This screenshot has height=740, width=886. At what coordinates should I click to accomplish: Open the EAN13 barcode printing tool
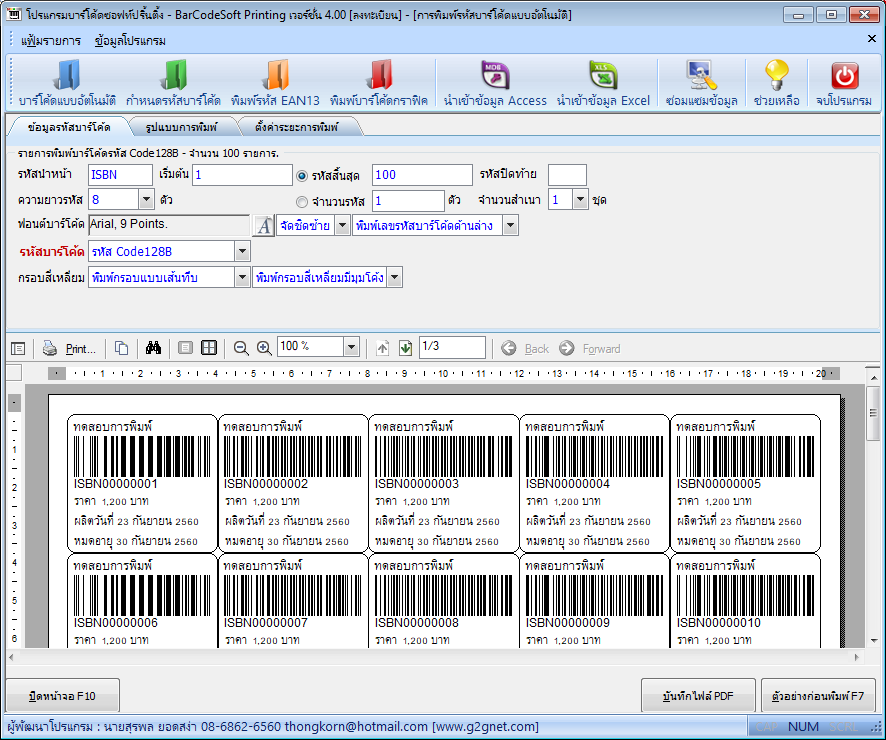point(275,82)
